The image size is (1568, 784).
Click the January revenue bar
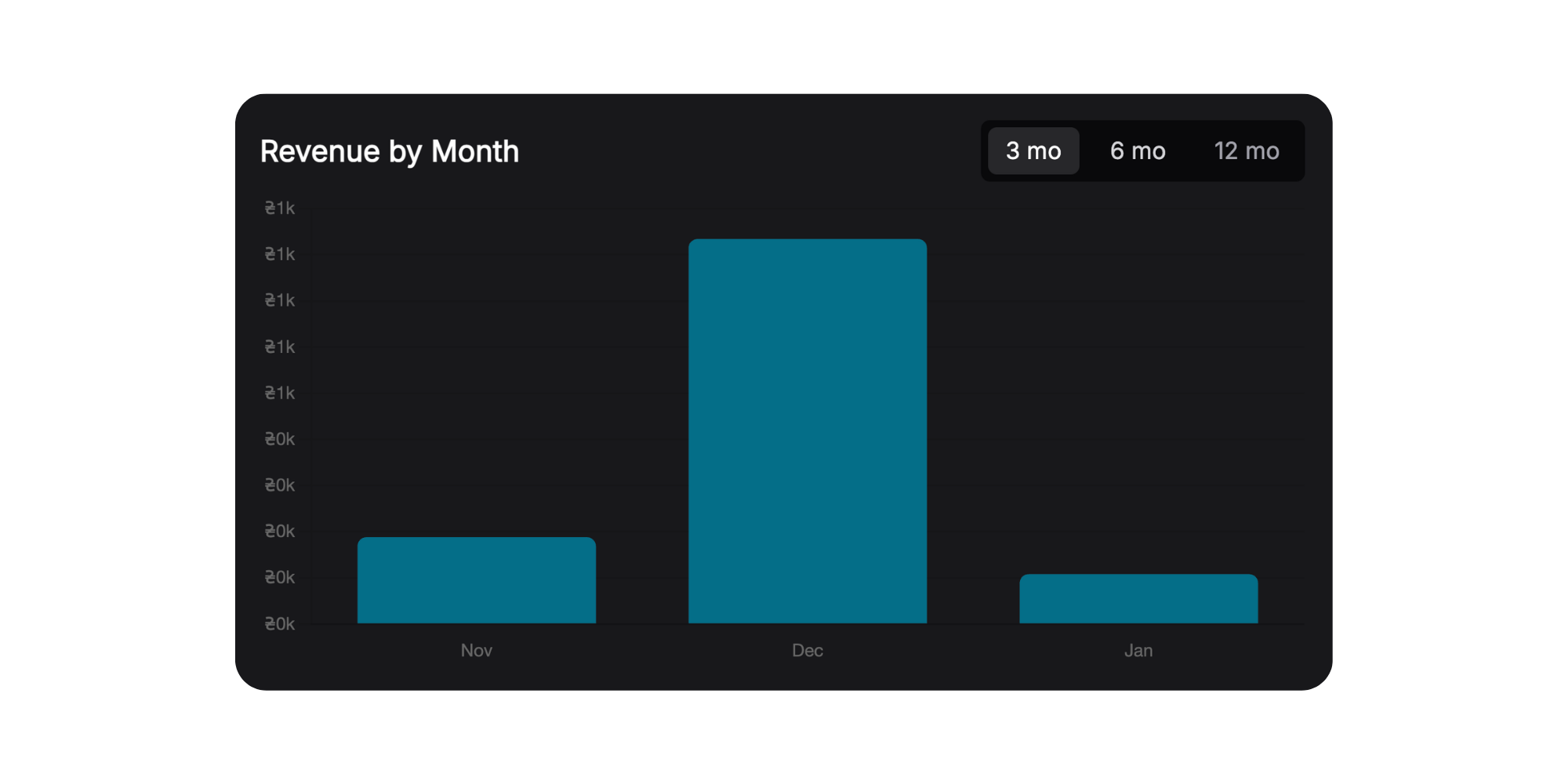click(1138, 600)
